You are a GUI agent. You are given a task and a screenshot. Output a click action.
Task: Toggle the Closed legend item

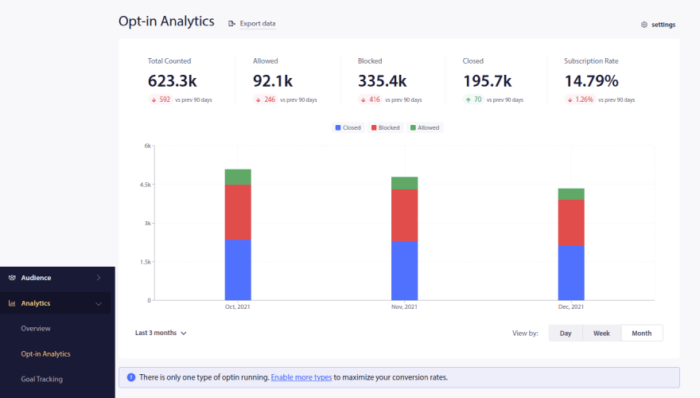[x=348, y=128]
